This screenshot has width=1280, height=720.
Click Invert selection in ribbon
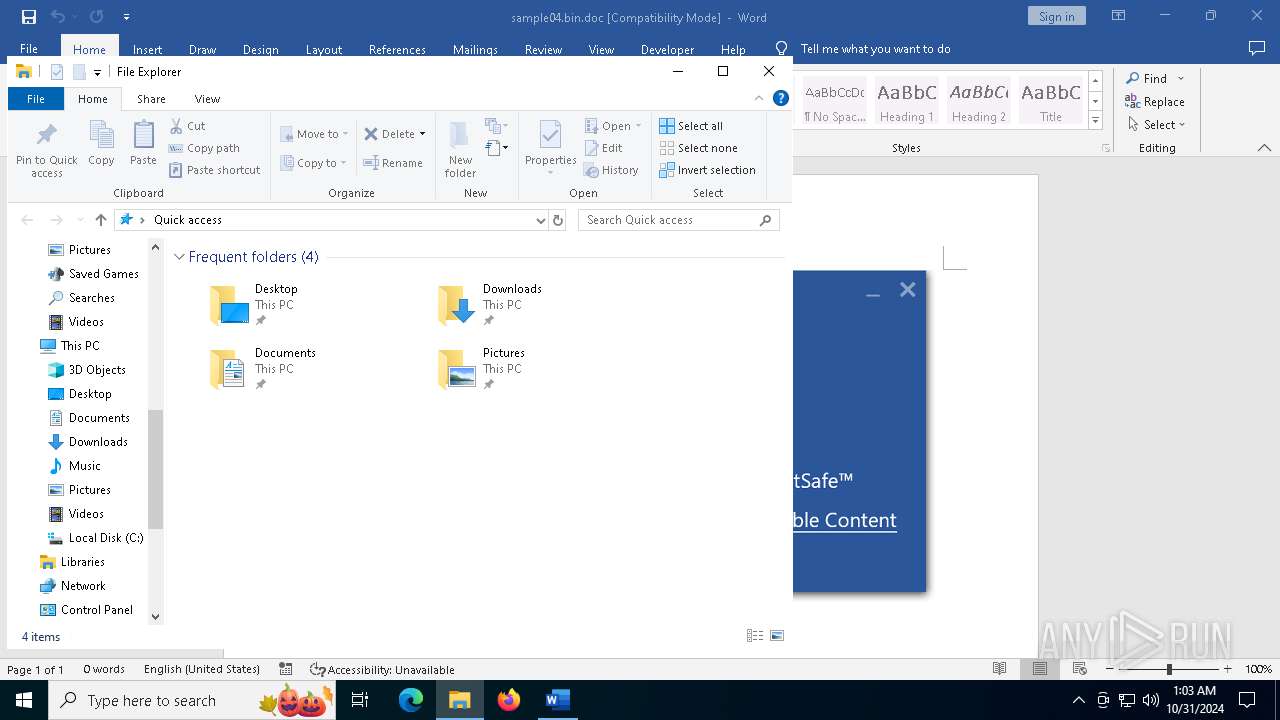[707, 170]
